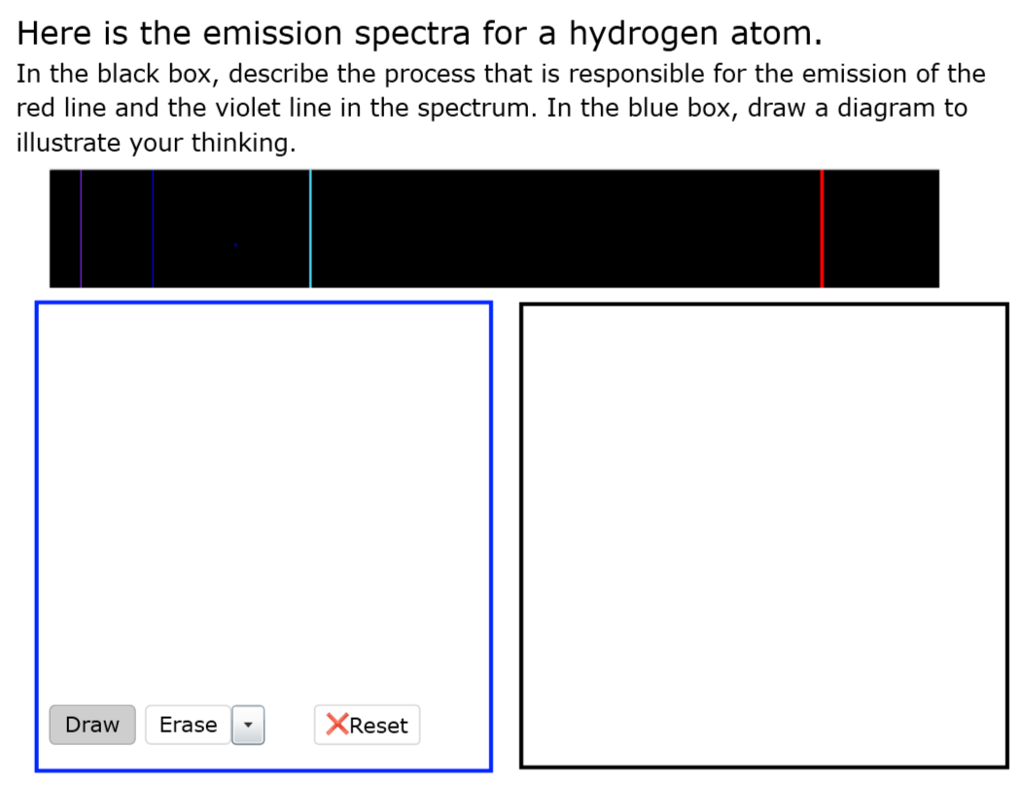Select the red emission line

(821, 228)
